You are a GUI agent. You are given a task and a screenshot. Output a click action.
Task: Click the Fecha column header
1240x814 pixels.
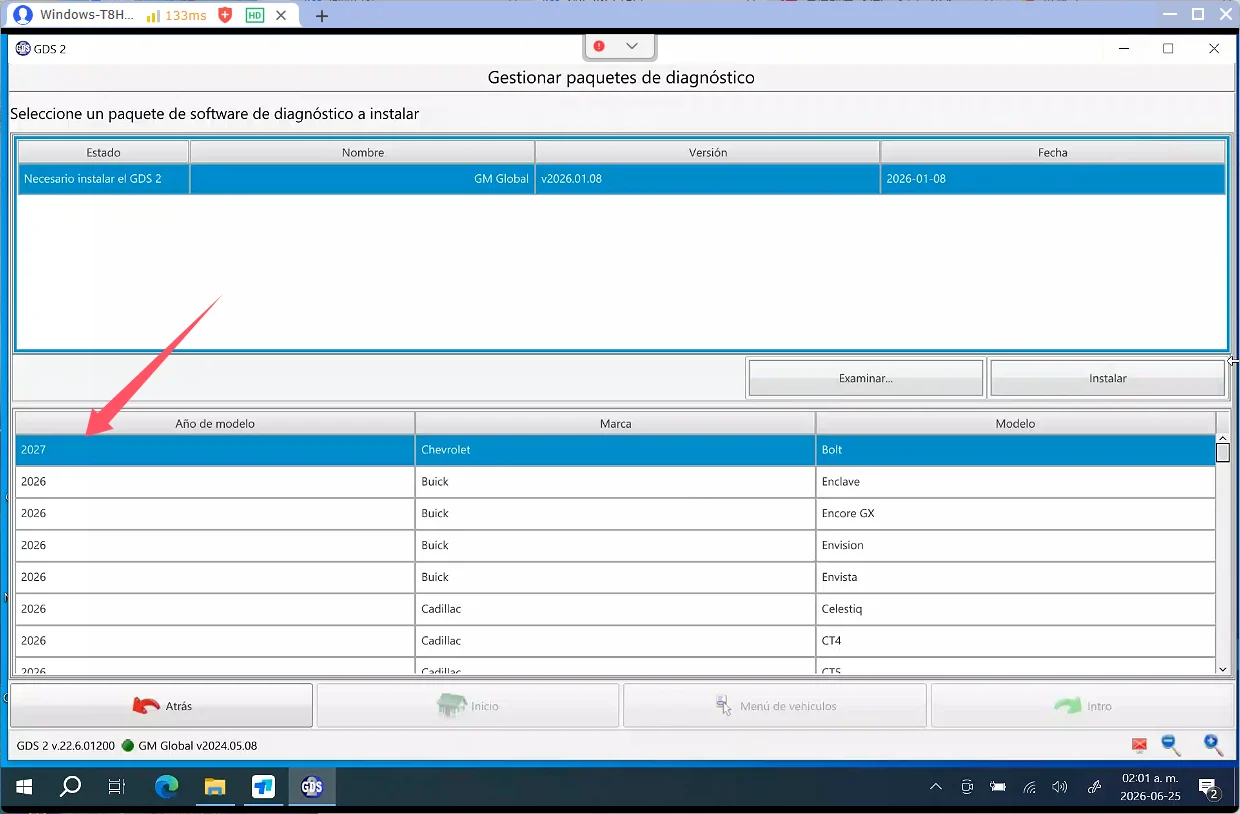coord(1052,152)
